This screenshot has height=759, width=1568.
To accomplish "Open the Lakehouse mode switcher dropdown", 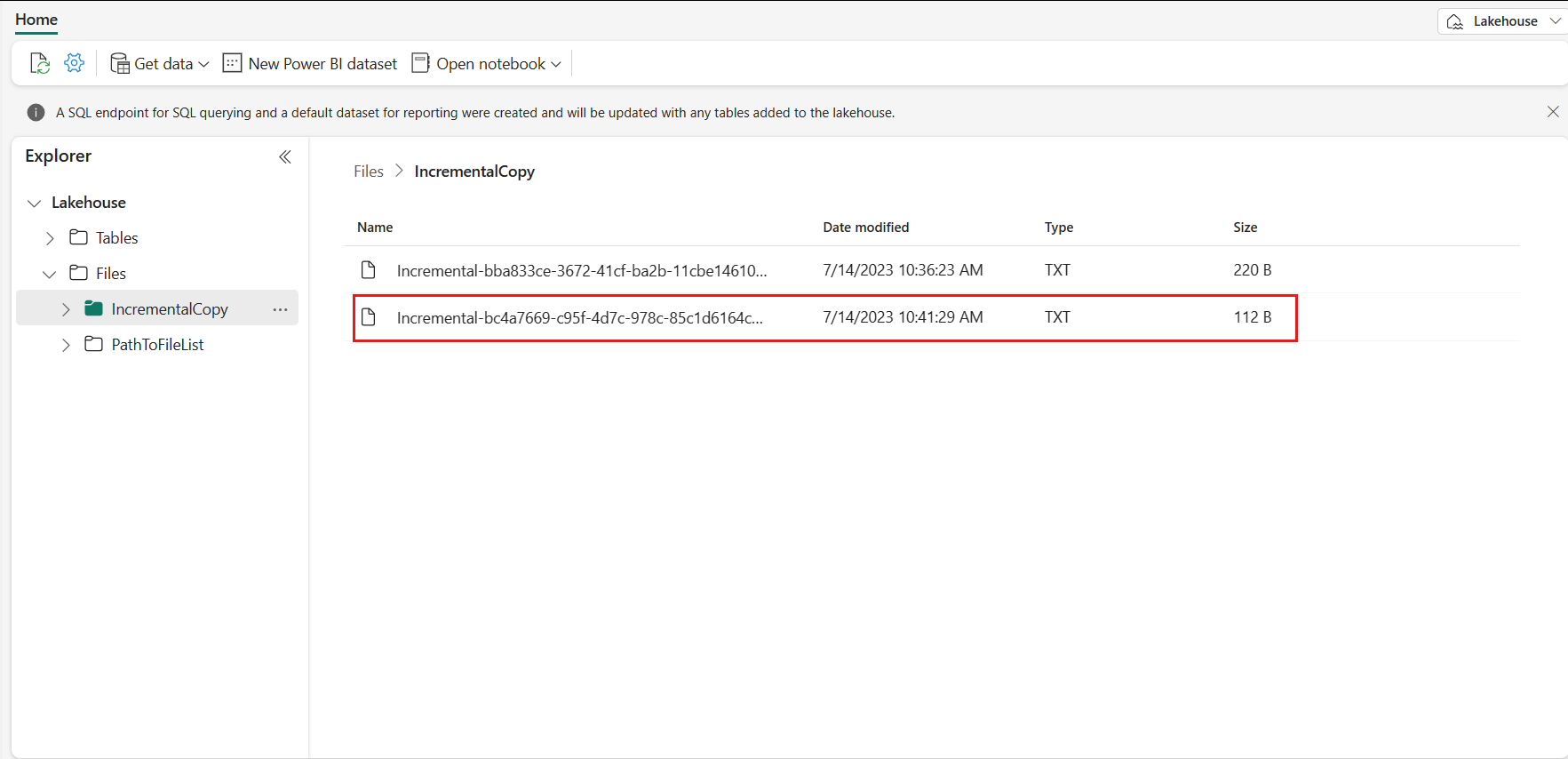I will [1503, 21].
